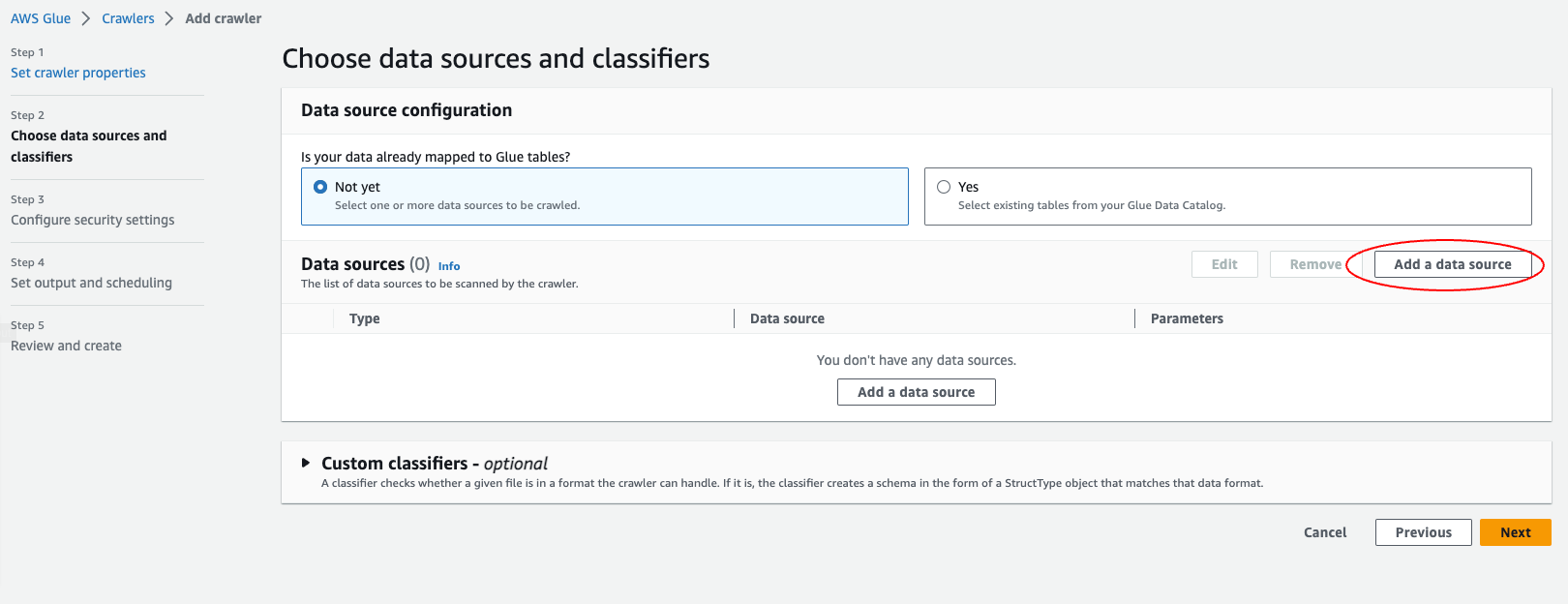Screen dimensions: 1568x604
Task: Click the orange Next button
Action: click(x=1515, y=532)
